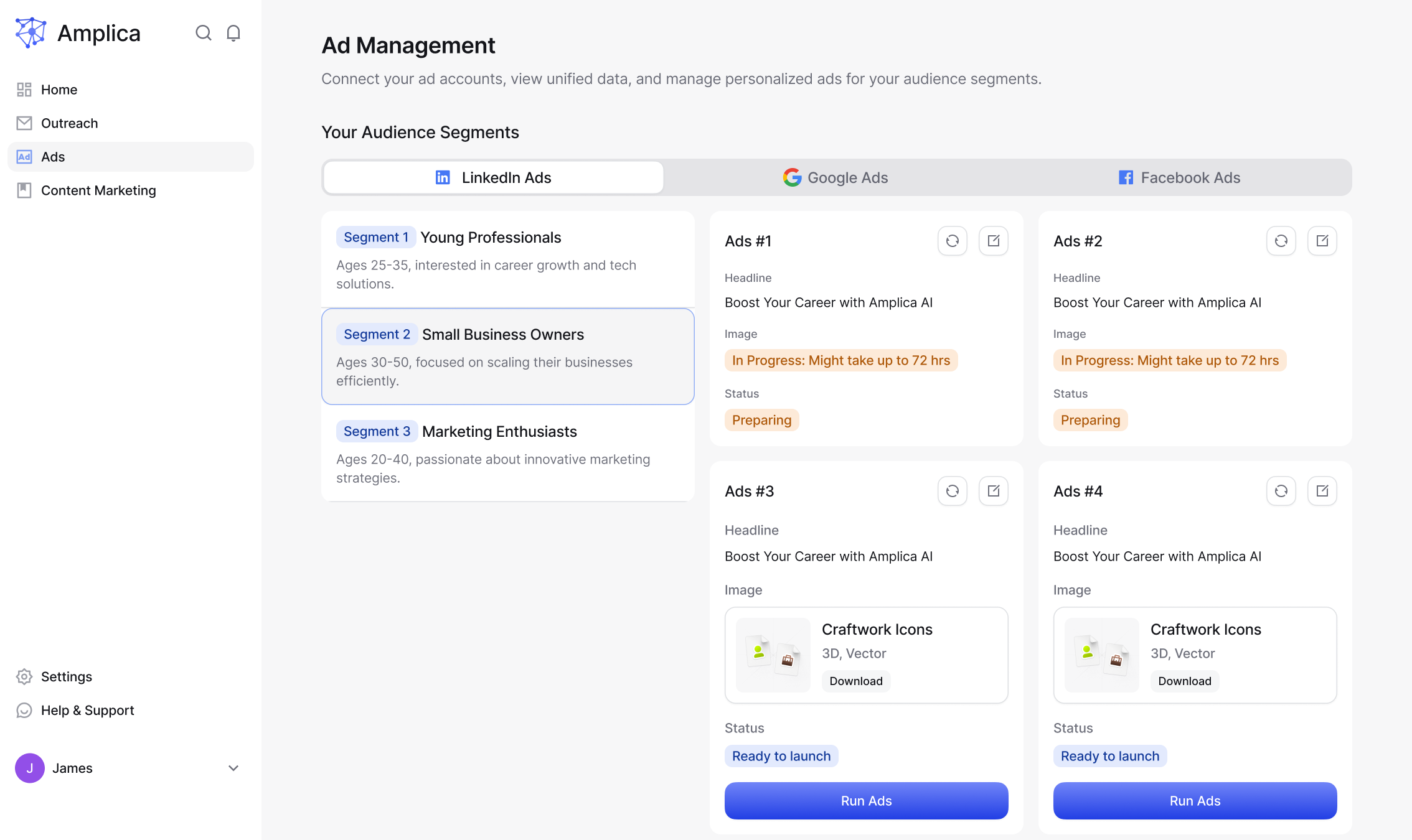
Task: Regenerate Ads #3 via refresh icon
Action: 952,491
